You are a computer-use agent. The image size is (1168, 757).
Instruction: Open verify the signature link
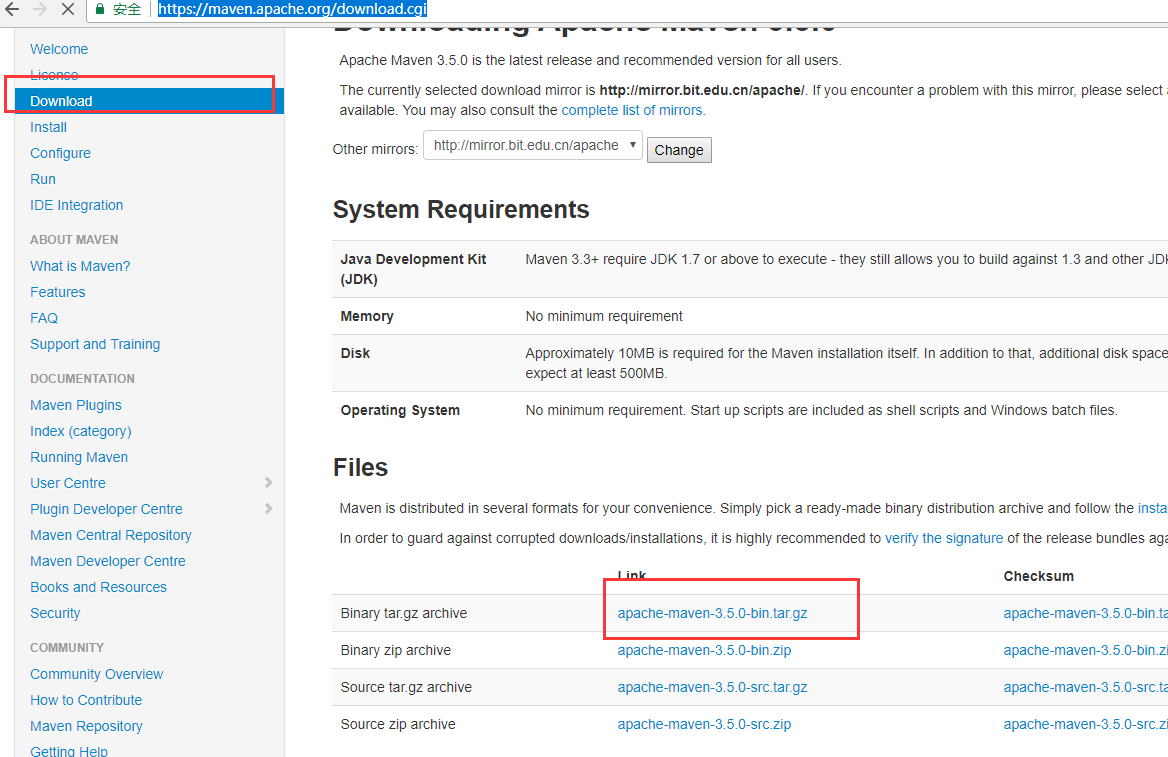point(944,538)
